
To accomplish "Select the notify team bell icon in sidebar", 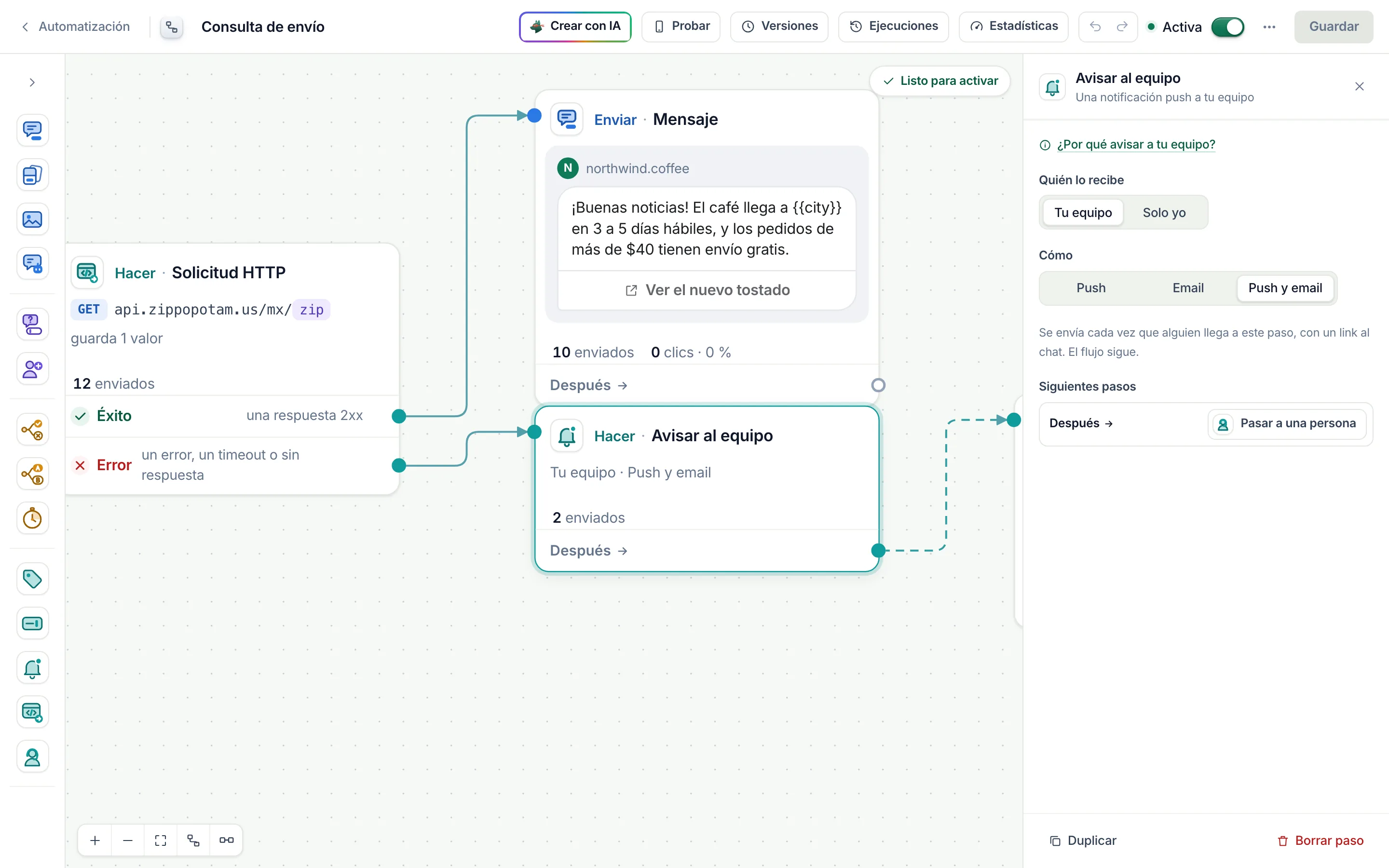I will (x=32, y=668).
